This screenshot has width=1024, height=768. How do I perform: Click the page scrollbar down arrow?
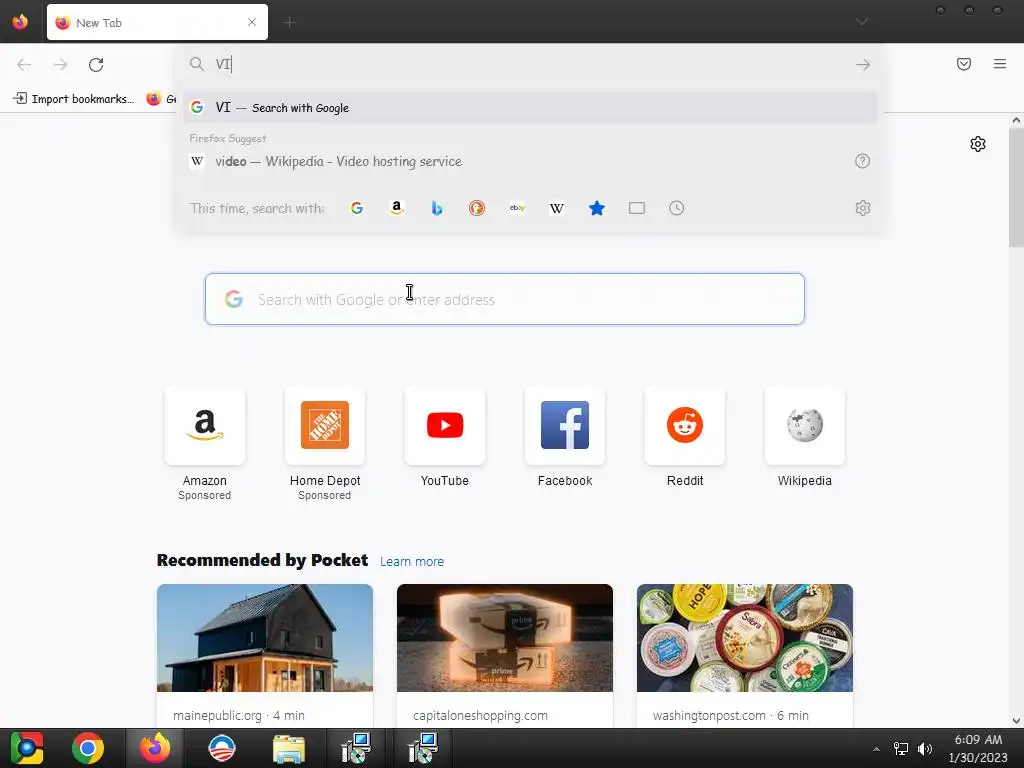(x=1016, y=721)
